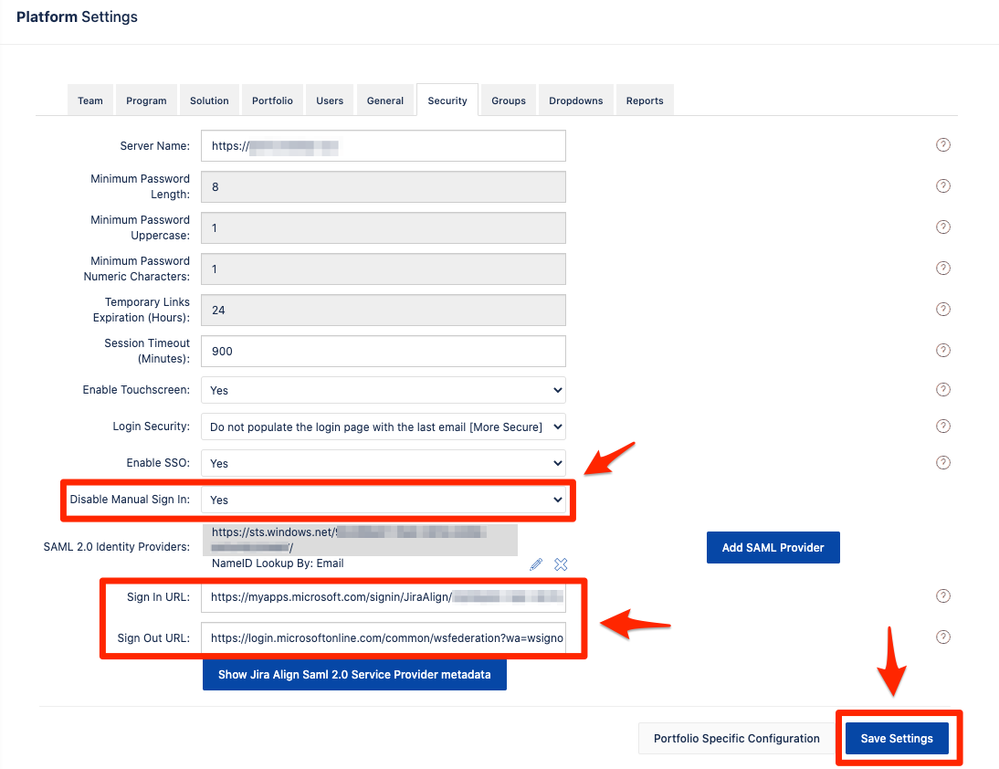This screenshot has height=769, width=999.
Task: Focus the Server Name input field
Action: (383, 146)
